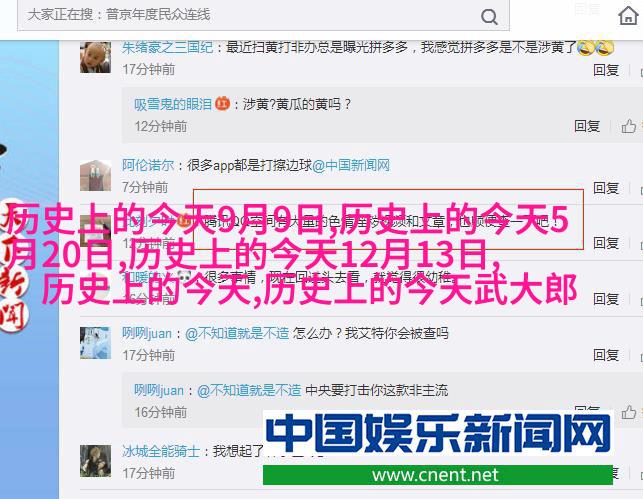
Task: Open 咧咧juan's avatar thumbnail
Action: 95,343
